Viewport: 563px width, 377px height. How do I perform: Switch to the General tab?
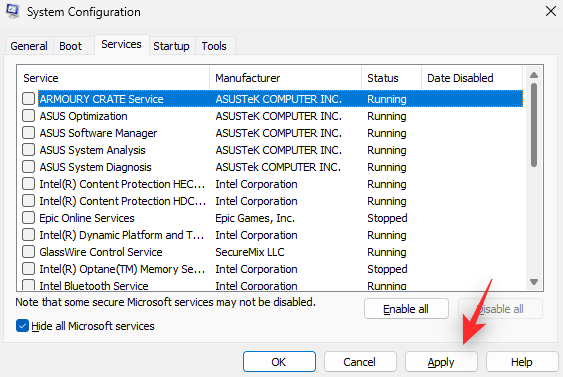click(29, 46)
